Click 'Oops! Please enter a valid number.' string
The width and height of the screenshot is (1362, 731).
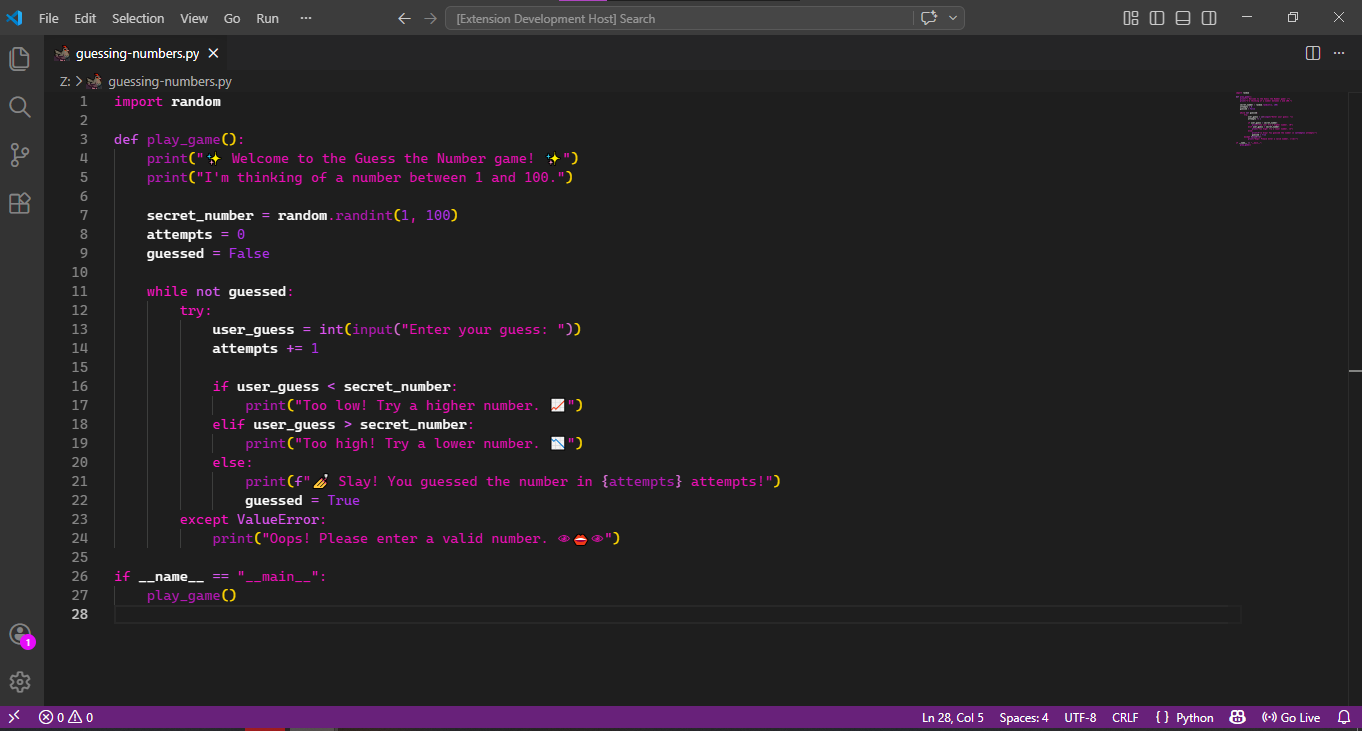[x=409, y=539]
